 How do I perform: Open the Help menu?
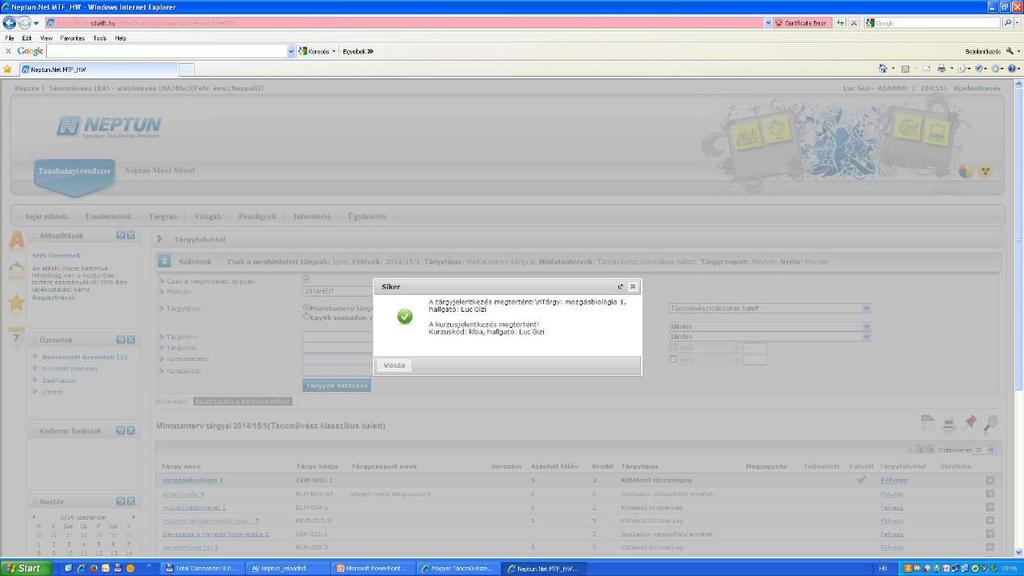pyautogui.click(x=121, y=38)
